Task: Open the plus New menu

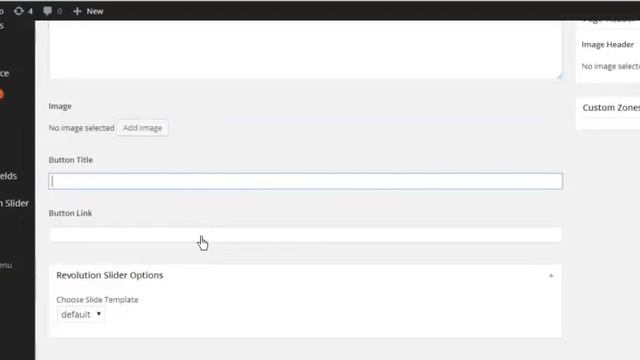Action: pos(88,11)
